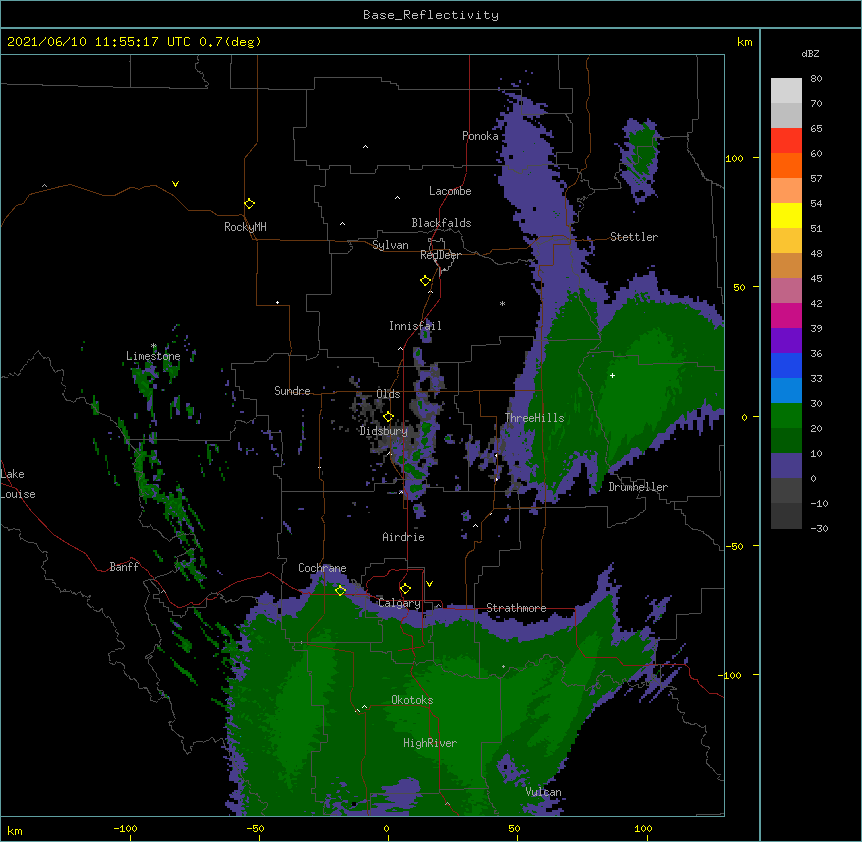Click the Innisfail city label
The image size is (862, 842).
pos(415,326)
